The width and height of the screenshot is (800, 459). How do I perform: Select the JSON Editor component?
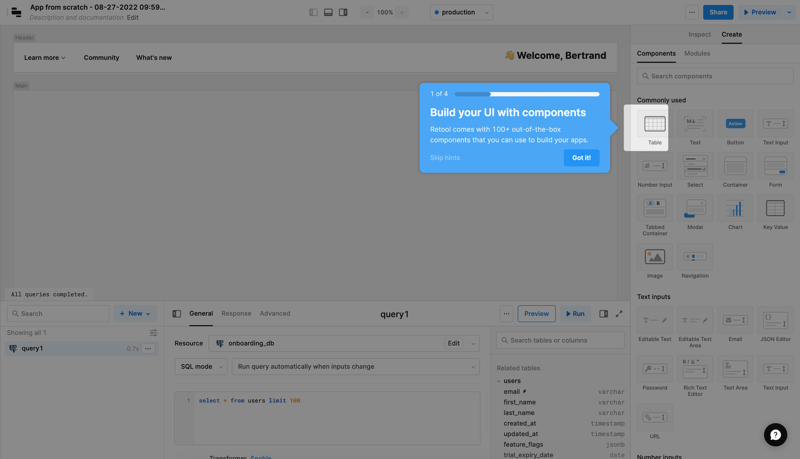click(776, 325)
